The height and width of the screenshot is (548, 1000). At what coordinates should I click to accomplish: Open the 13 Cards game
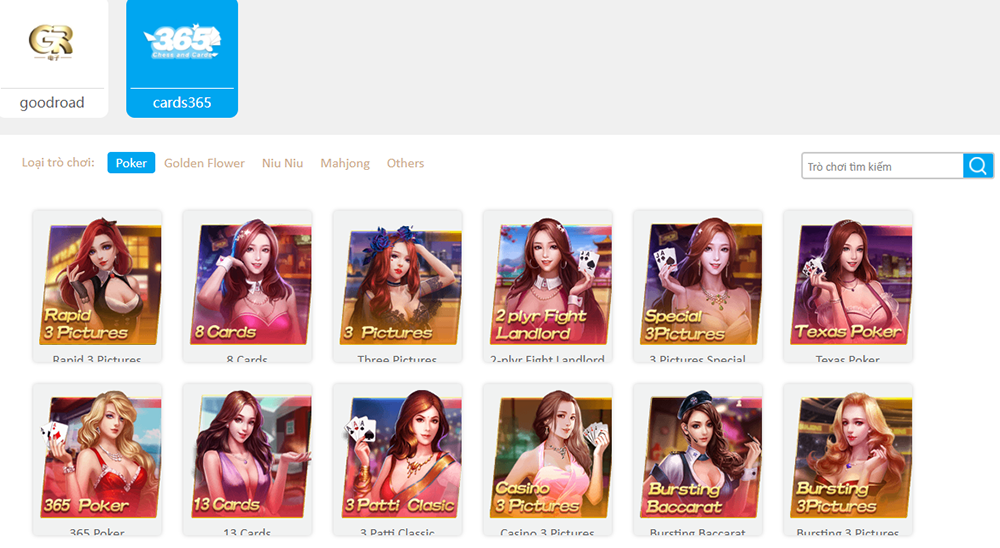tap(247, 459)
